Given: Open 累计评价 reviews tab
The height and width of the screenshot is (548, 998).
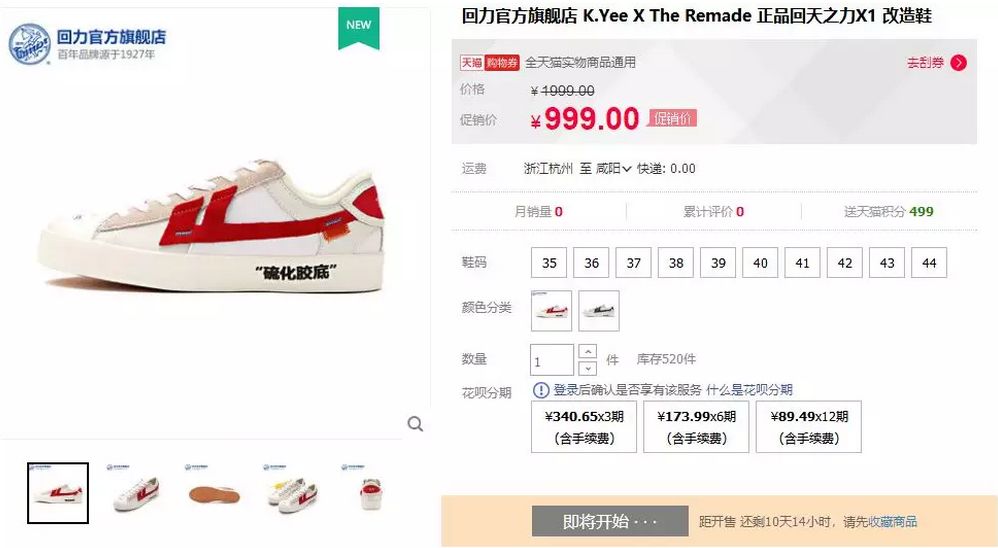Looking at the screenshot, I should coord(713,211).
